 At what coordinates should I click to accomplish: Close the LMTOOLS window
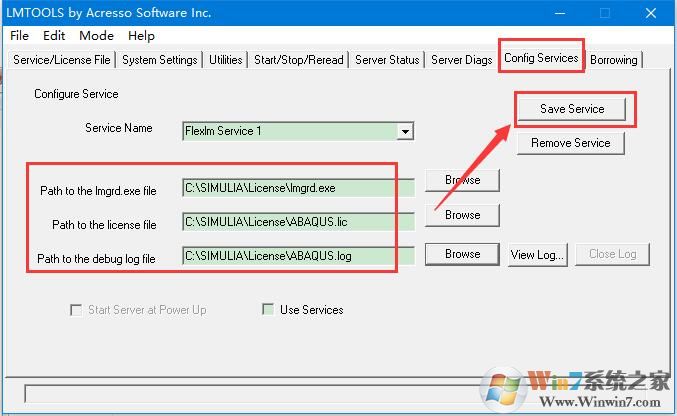click(651, 13)
